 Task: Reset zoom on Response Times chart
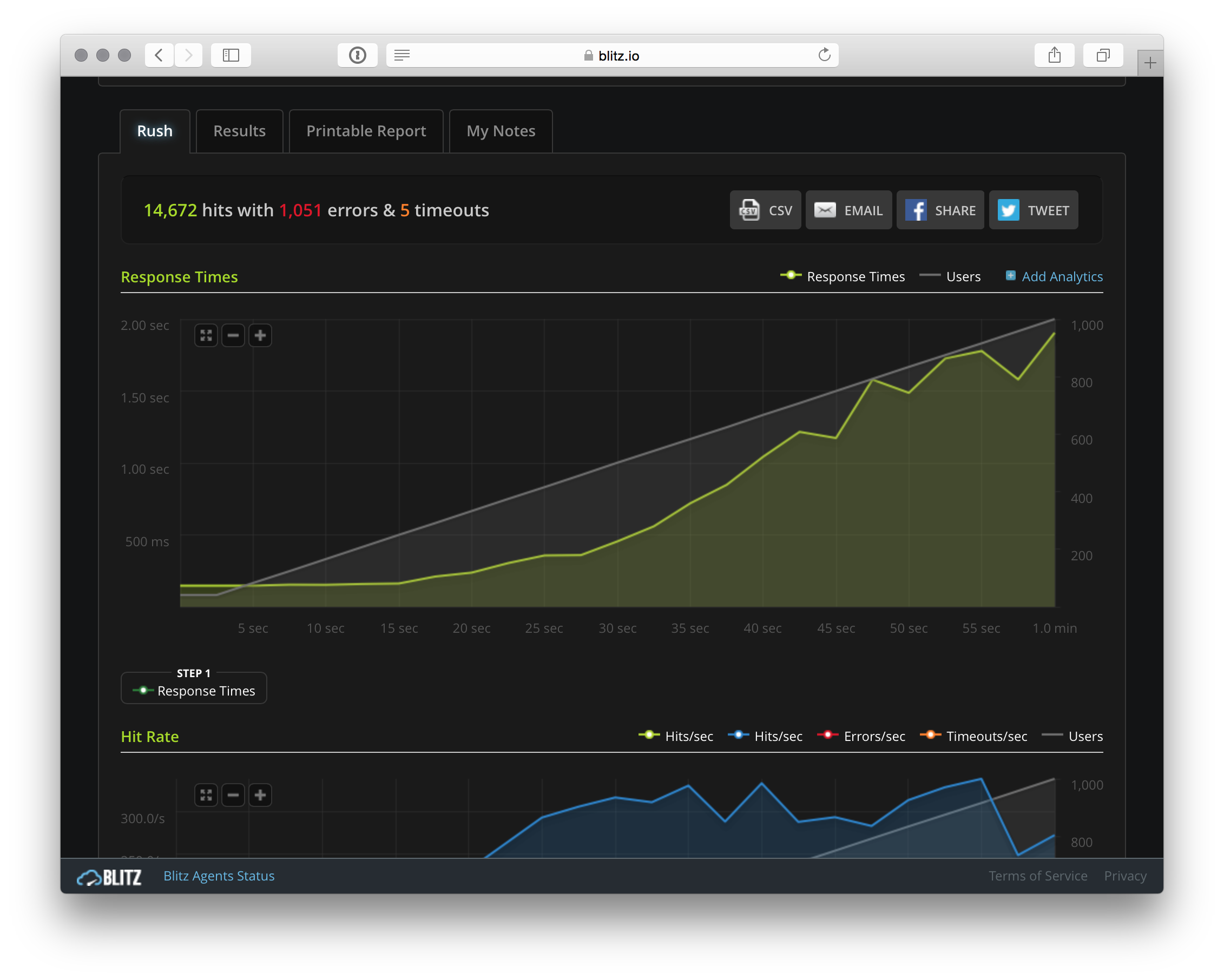pyautogui.click(x=206, y=335)
